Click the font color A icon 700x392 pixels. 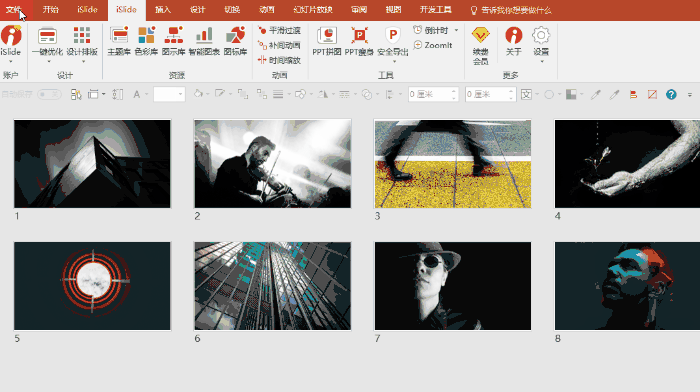point(137,94)
